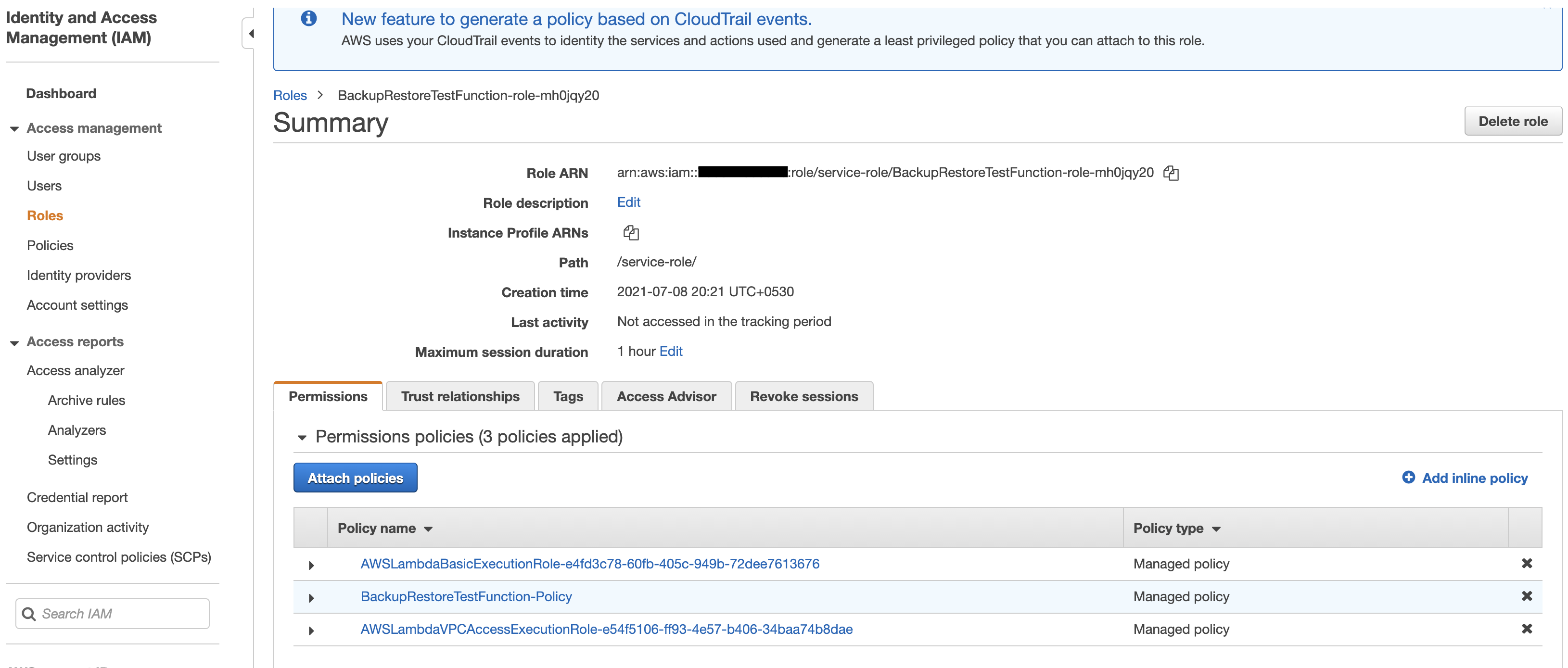Go to Roles via the breadcrumb link
Screen dimensions: 1568x668
[x=290, y=96]
